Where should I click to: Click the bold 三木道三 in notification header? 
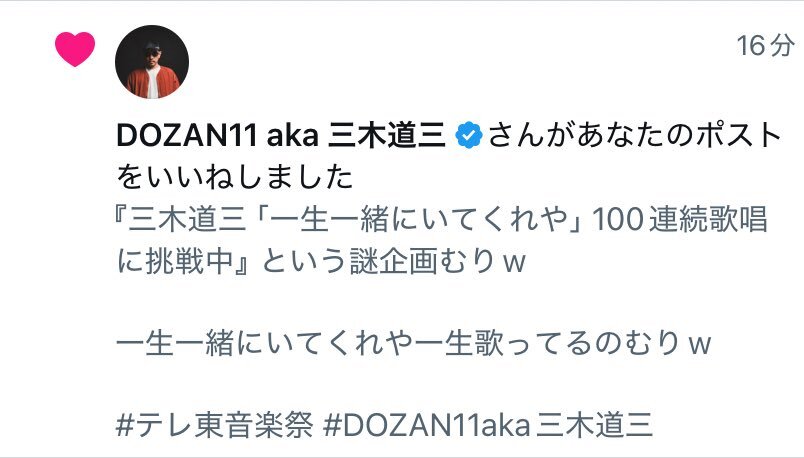coord(386,135)
